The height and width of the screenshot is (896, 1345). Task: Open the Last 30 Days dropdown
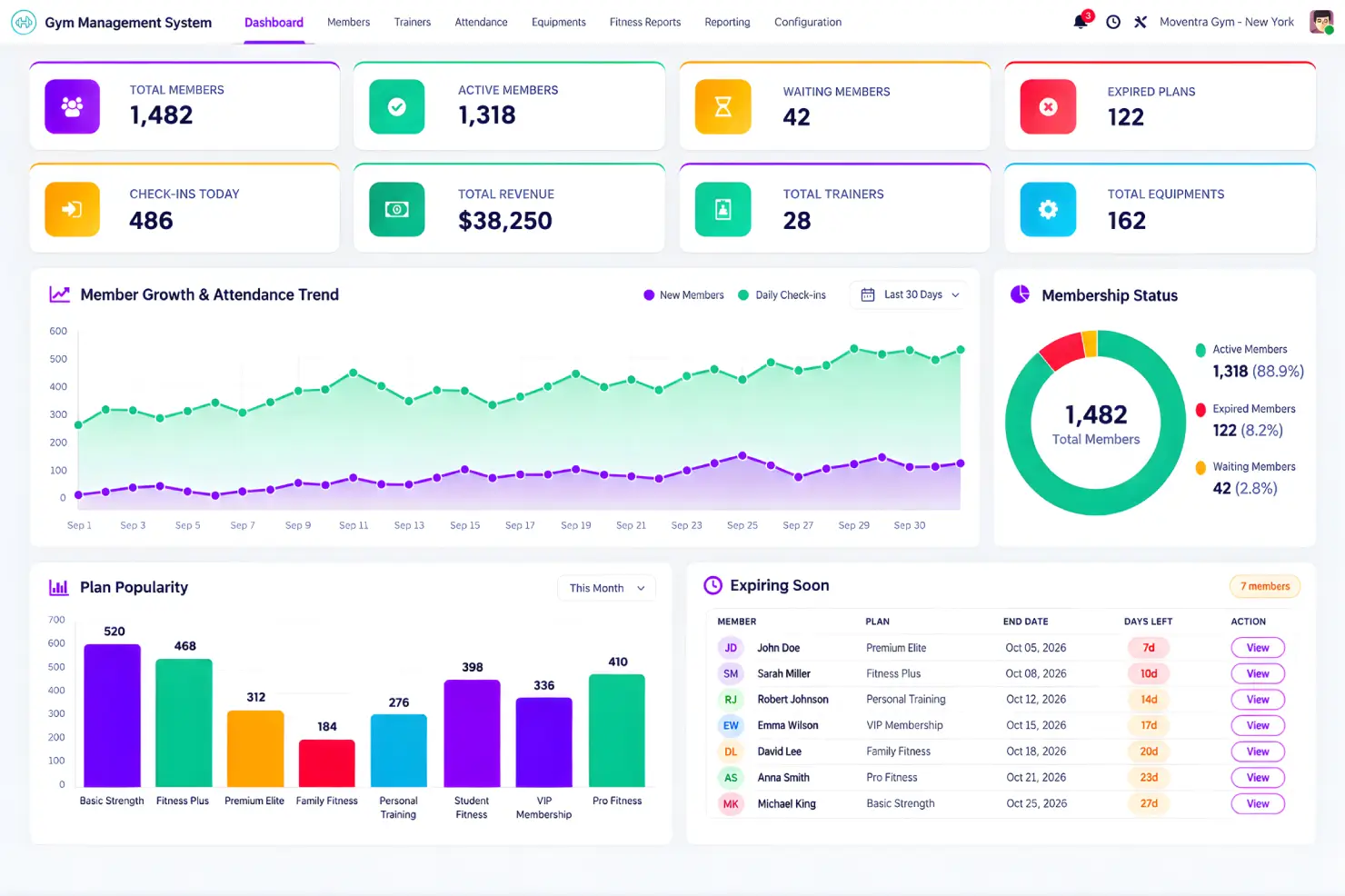(x=910, y=294)
